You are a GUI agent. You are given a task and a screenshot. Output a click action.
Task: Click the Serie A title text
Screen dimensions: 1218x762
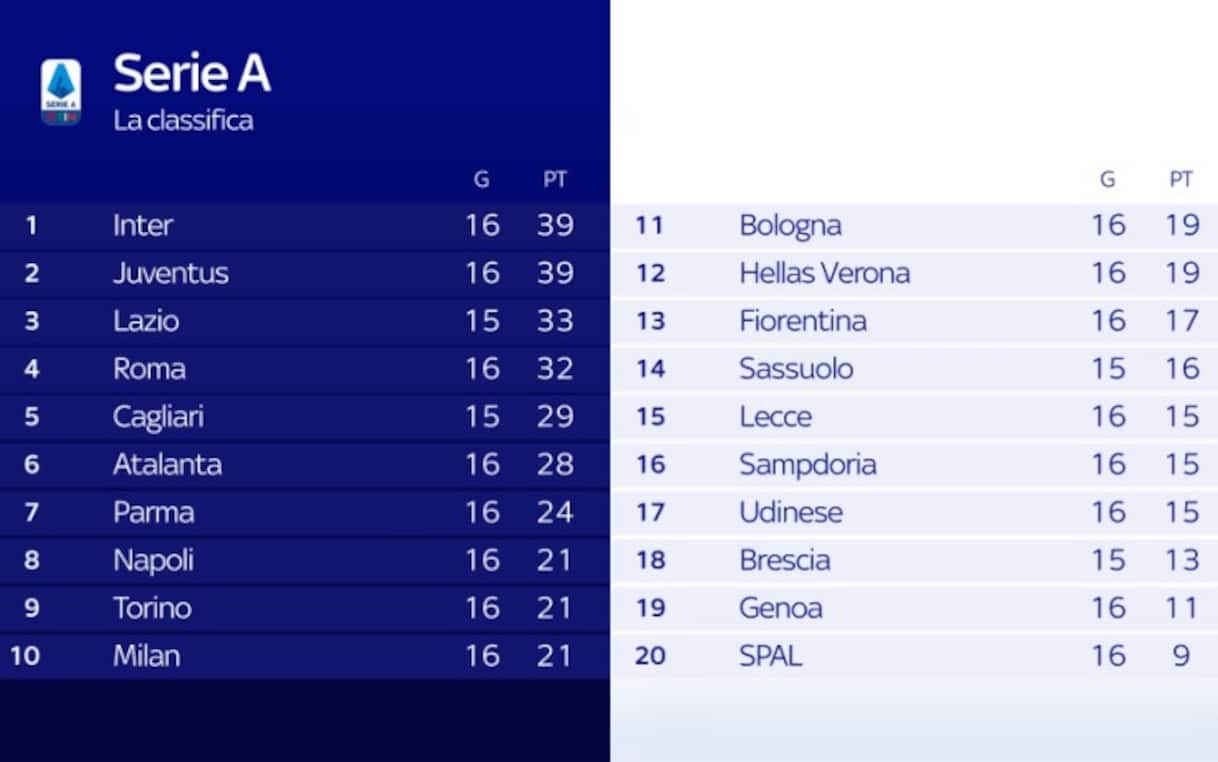click(x=192, y=74)
